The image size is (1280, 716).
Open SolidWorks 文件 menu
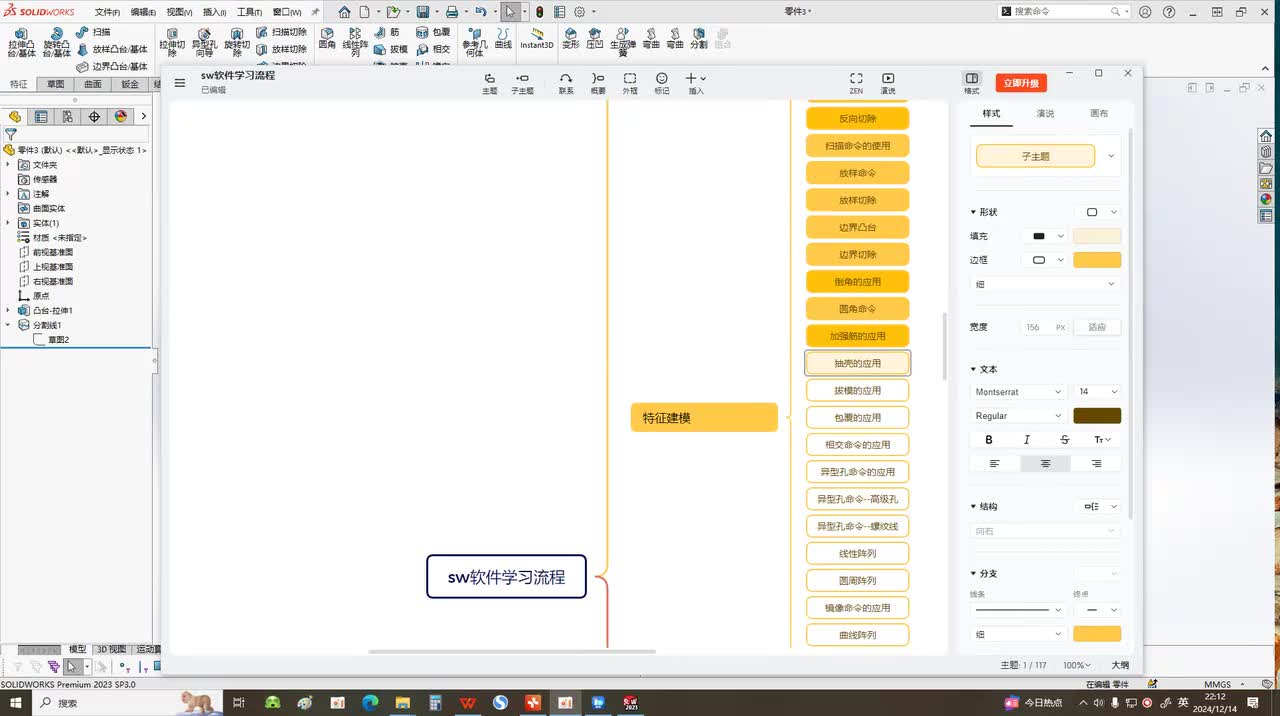pos(107,12)
